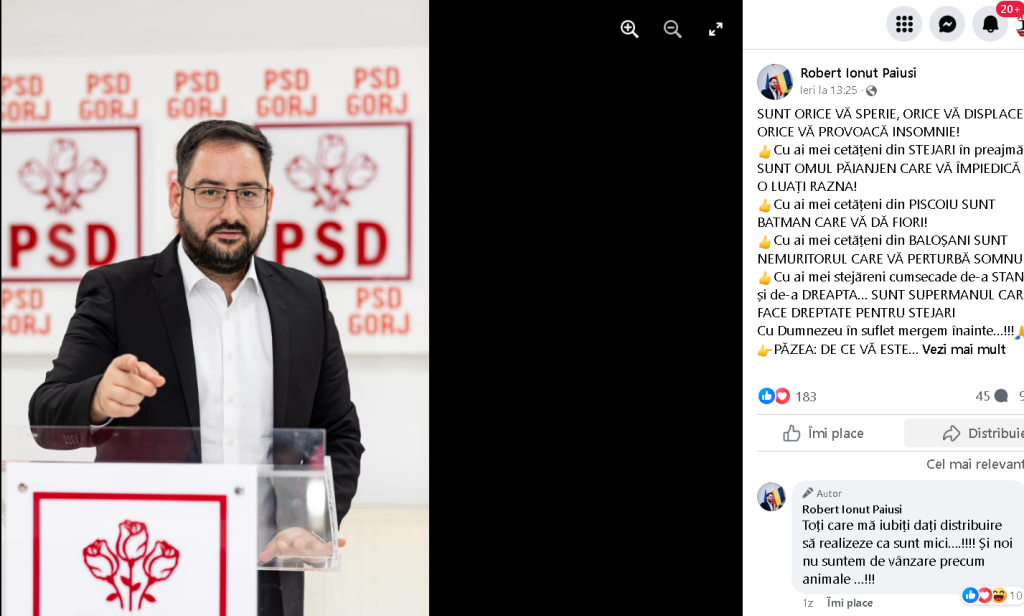Click the post author's profile picture
The width and height of the screenshot is (1024, 616).
point(775,82)
